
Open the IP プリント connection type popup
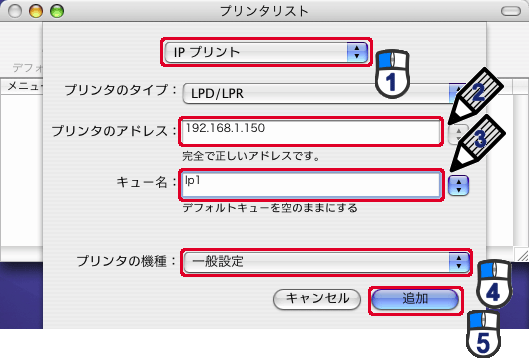(x=266, y=52)
